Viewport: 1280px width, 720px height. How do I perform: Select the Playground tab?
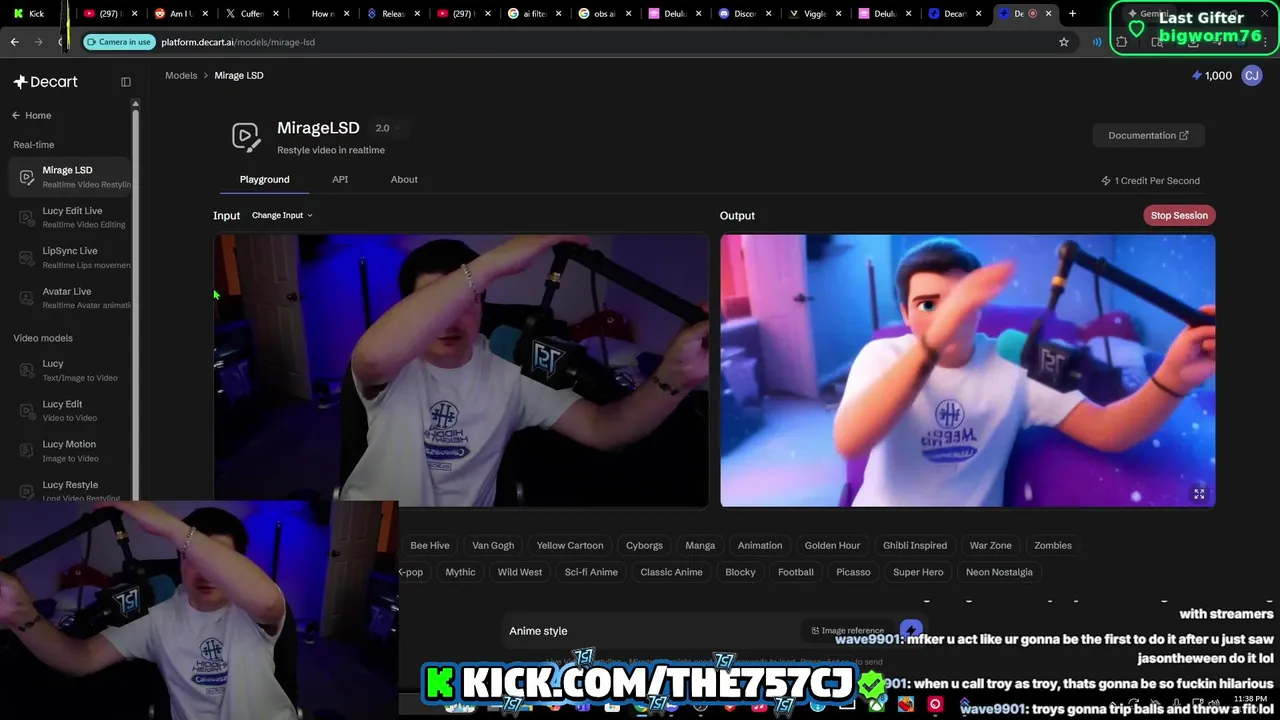(x=264, y=179)
